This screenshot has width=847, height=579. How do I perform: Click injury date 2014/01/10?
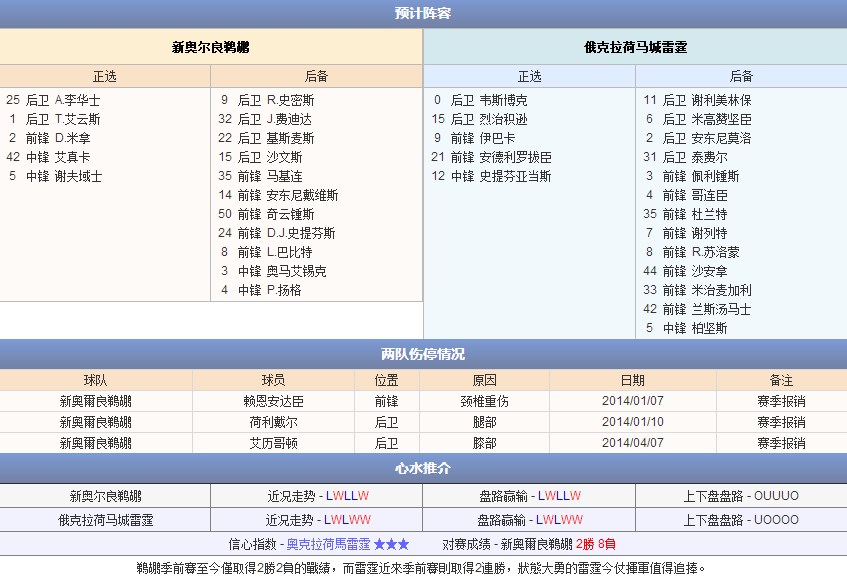(633, 422)
